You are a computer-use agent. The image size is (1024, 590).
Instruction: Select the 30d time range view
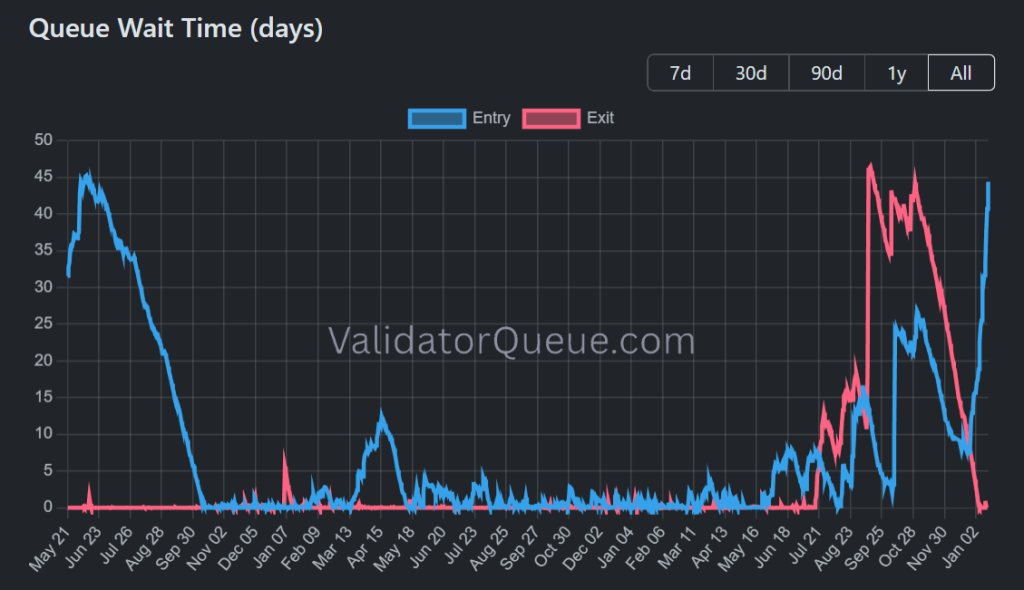[x=751, y=72]
